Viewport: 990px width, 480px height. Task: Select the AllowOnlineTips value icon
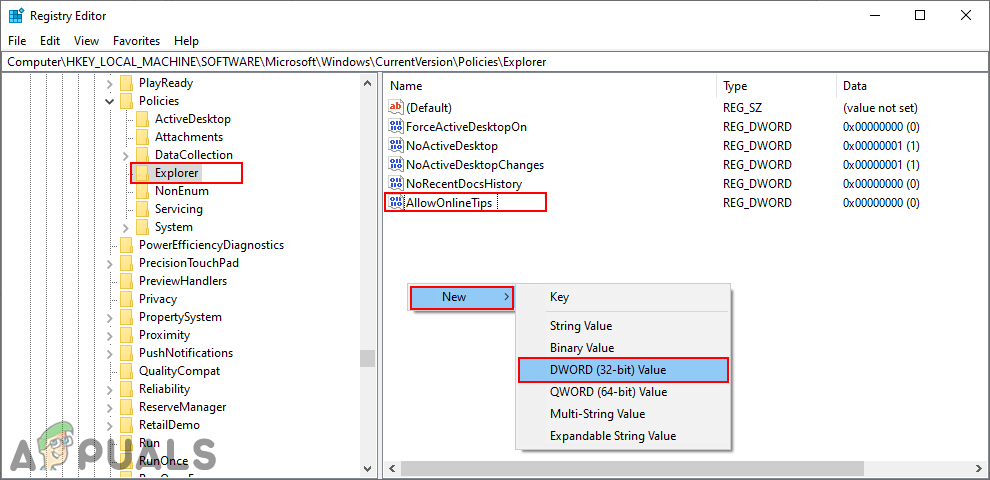[x=395, y=203]
